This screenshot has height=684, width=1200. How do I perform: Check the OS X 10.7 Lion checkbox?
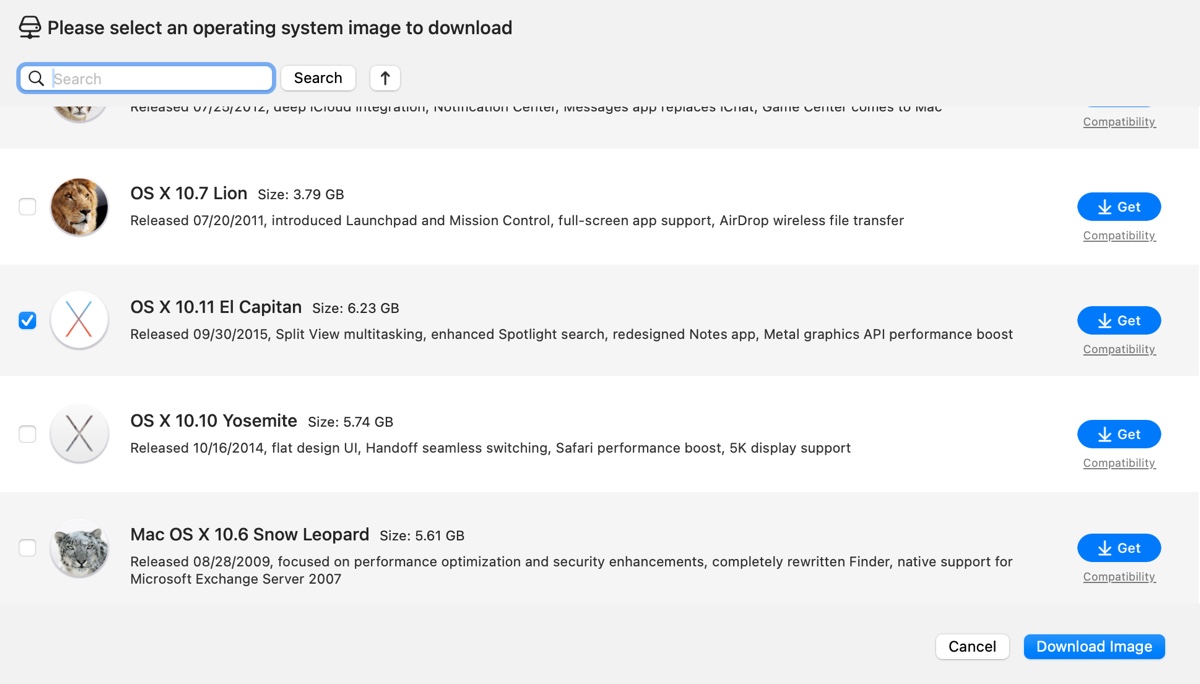point(28,207)
